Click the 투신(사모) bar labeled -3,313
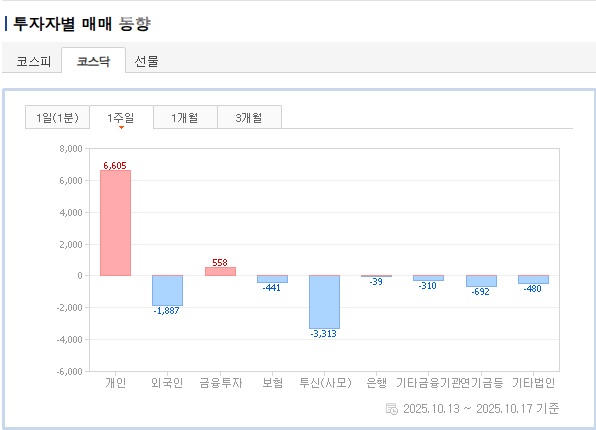 point(324,302)
